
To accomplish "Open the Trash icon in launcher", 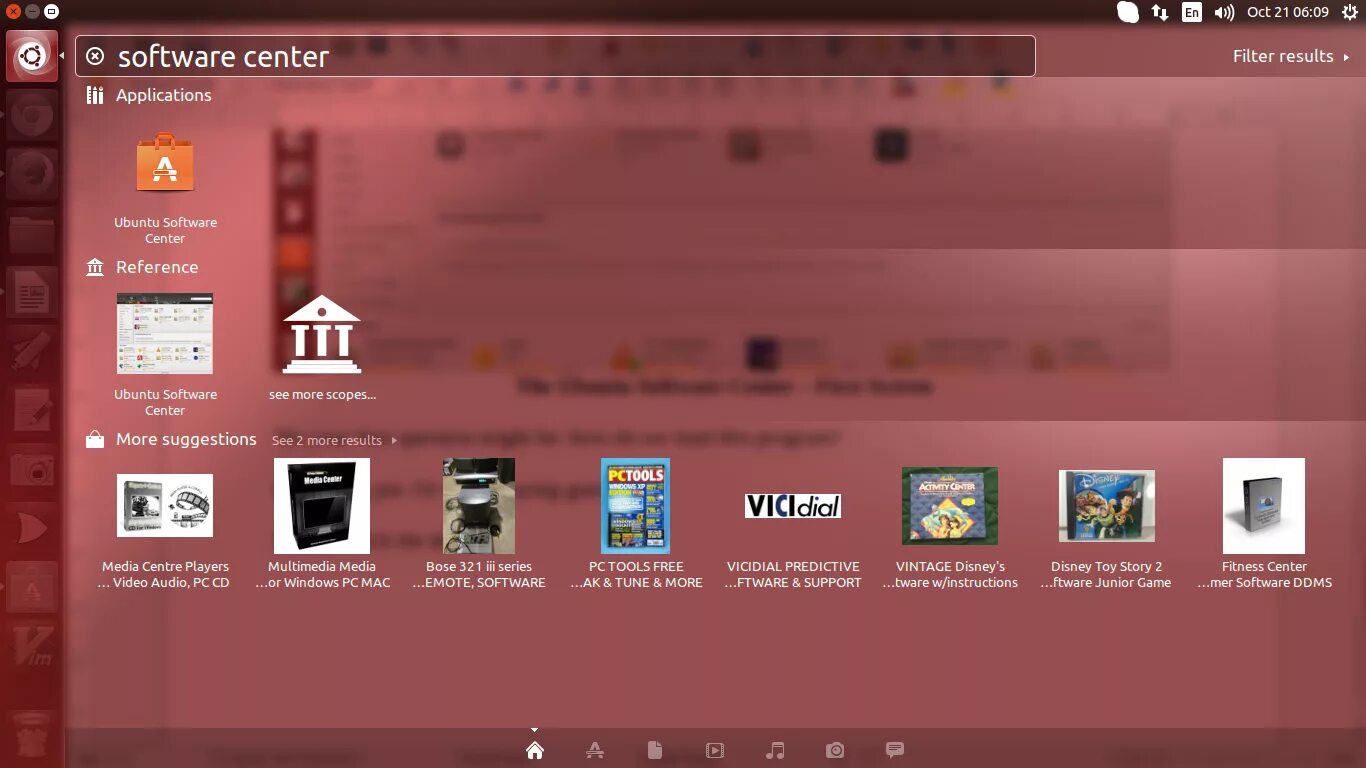I will 32,737.
